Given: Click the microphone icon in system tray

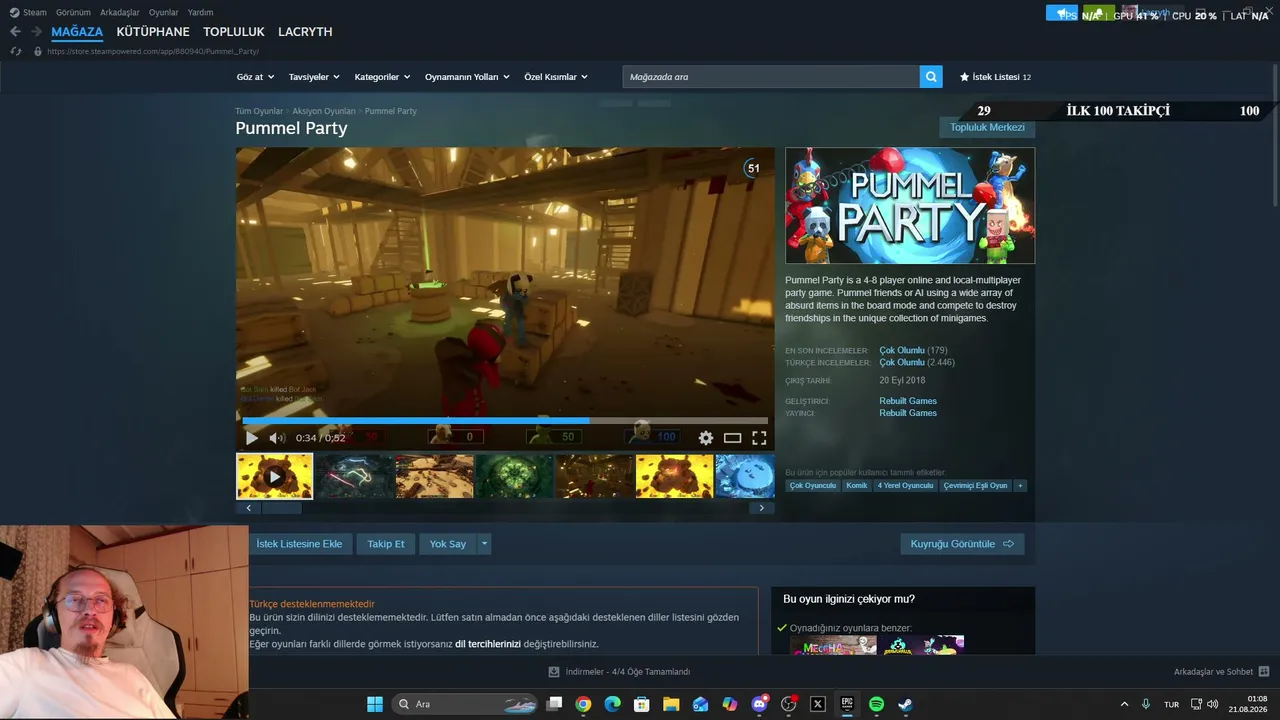Looking at the screenshot, I should (1146, 704).
